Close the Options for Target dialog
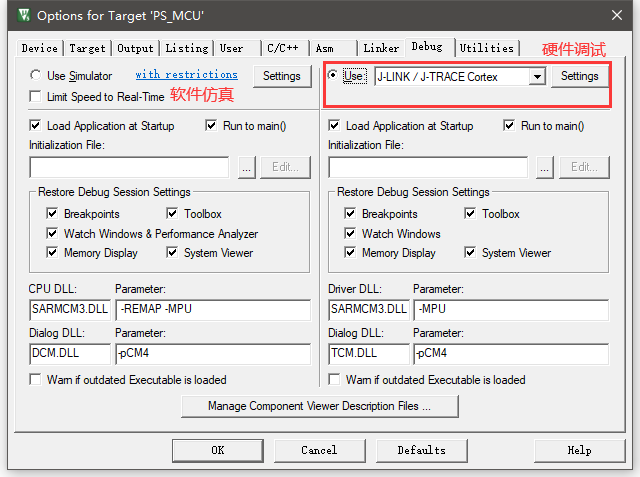640x477 pixels. tap(617, 16)
